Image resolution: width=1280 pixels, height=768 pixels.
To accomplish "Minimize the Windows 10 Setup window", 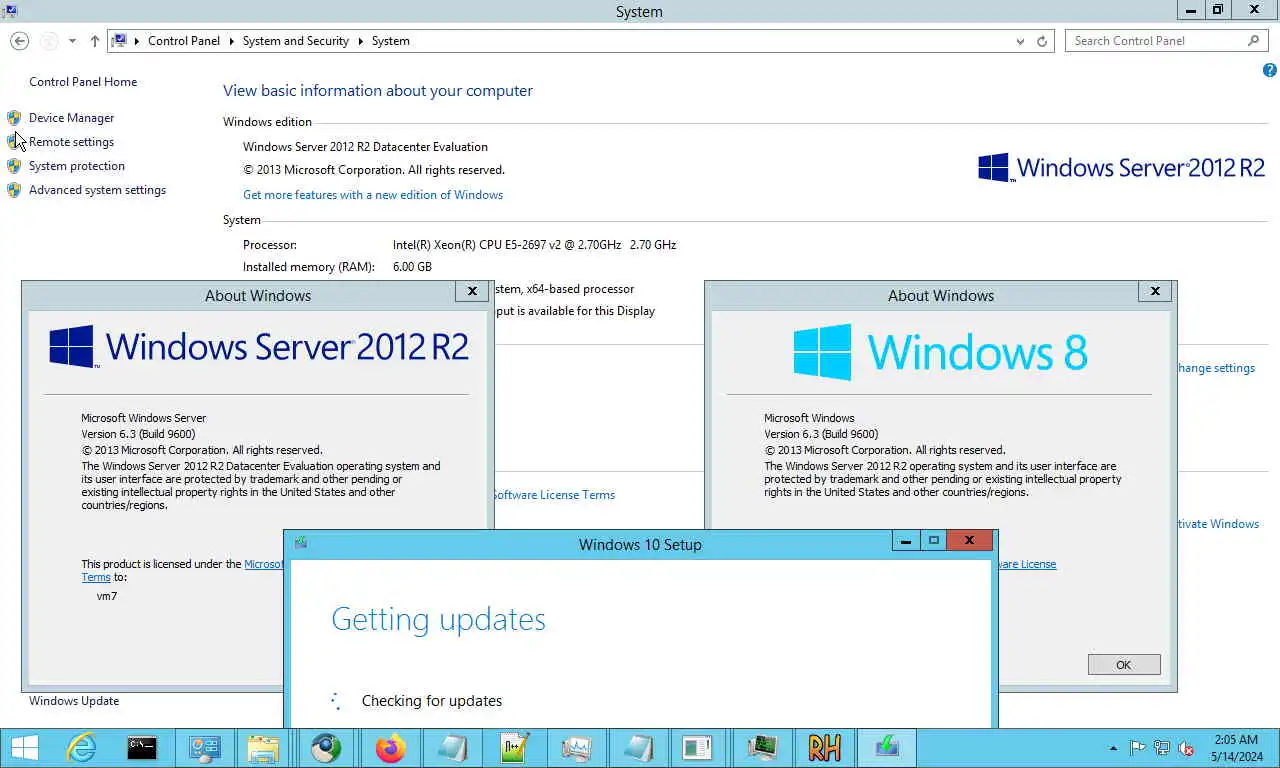I will [906, 541].
